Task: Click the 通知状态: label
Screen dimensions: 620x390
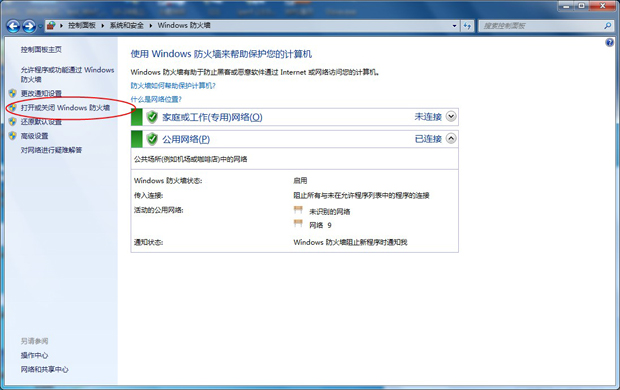Action: (148, 242)
